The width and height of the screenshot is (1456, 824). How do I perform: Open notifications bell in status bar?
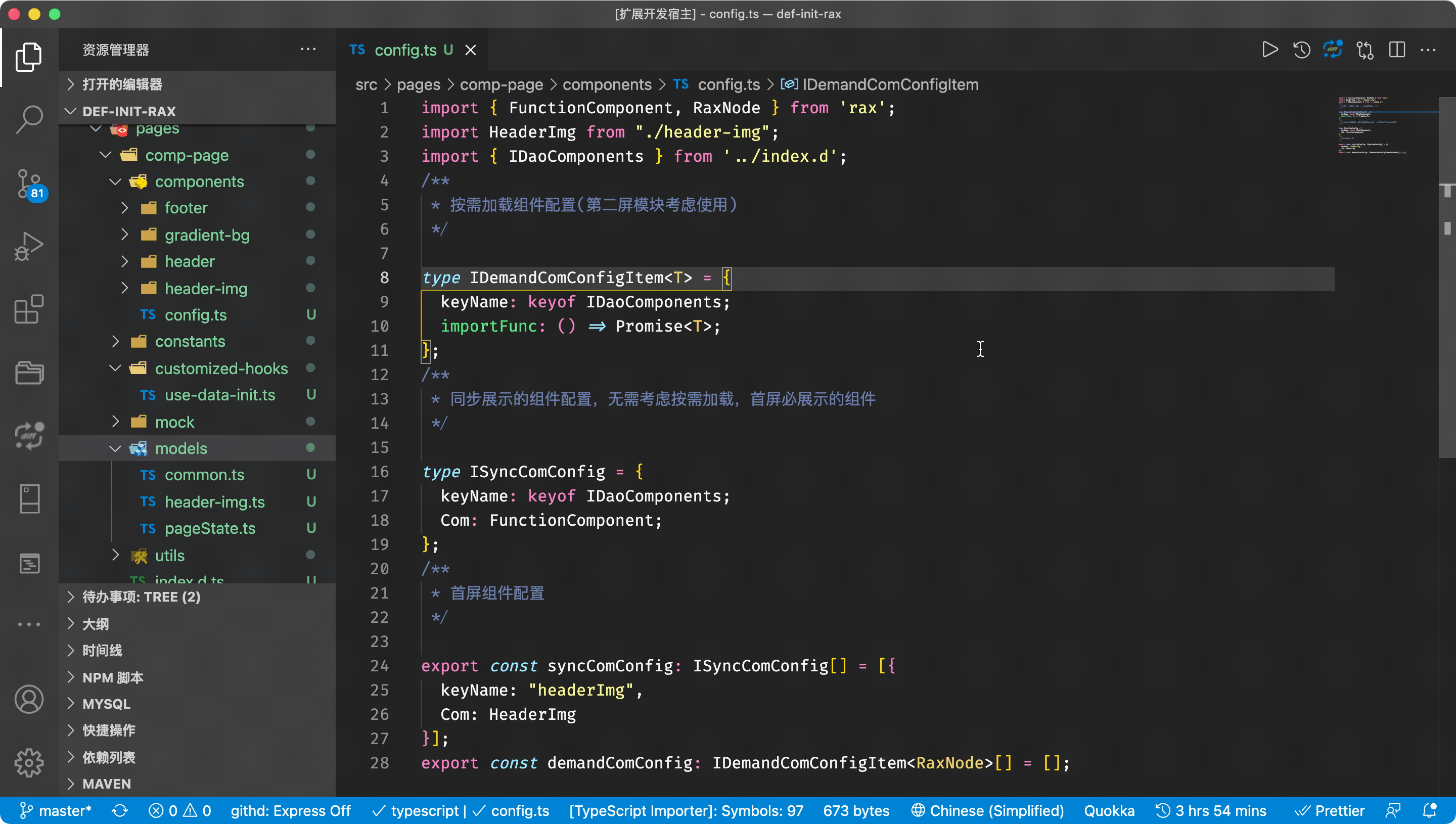click(x=1430, y=810)
